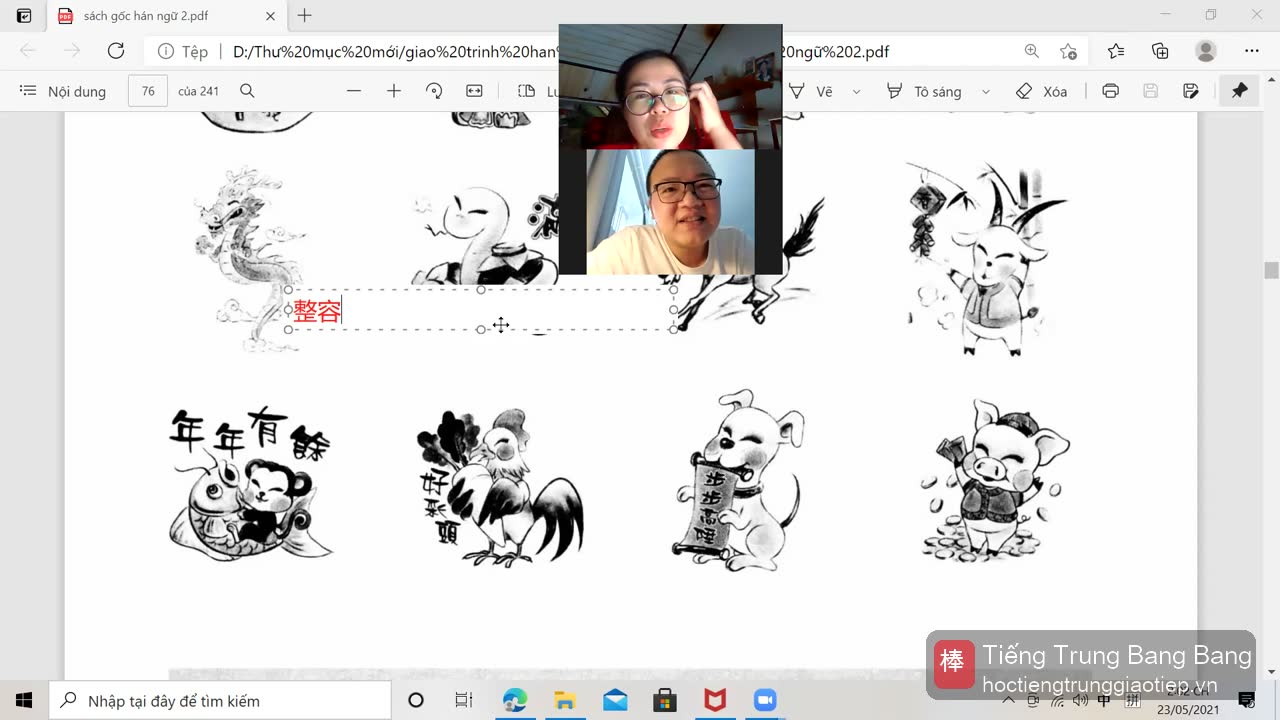This screenshot has height=720, width=1280.
Task: Click the PDF search magnifier icon
Action: click(247, 91)
